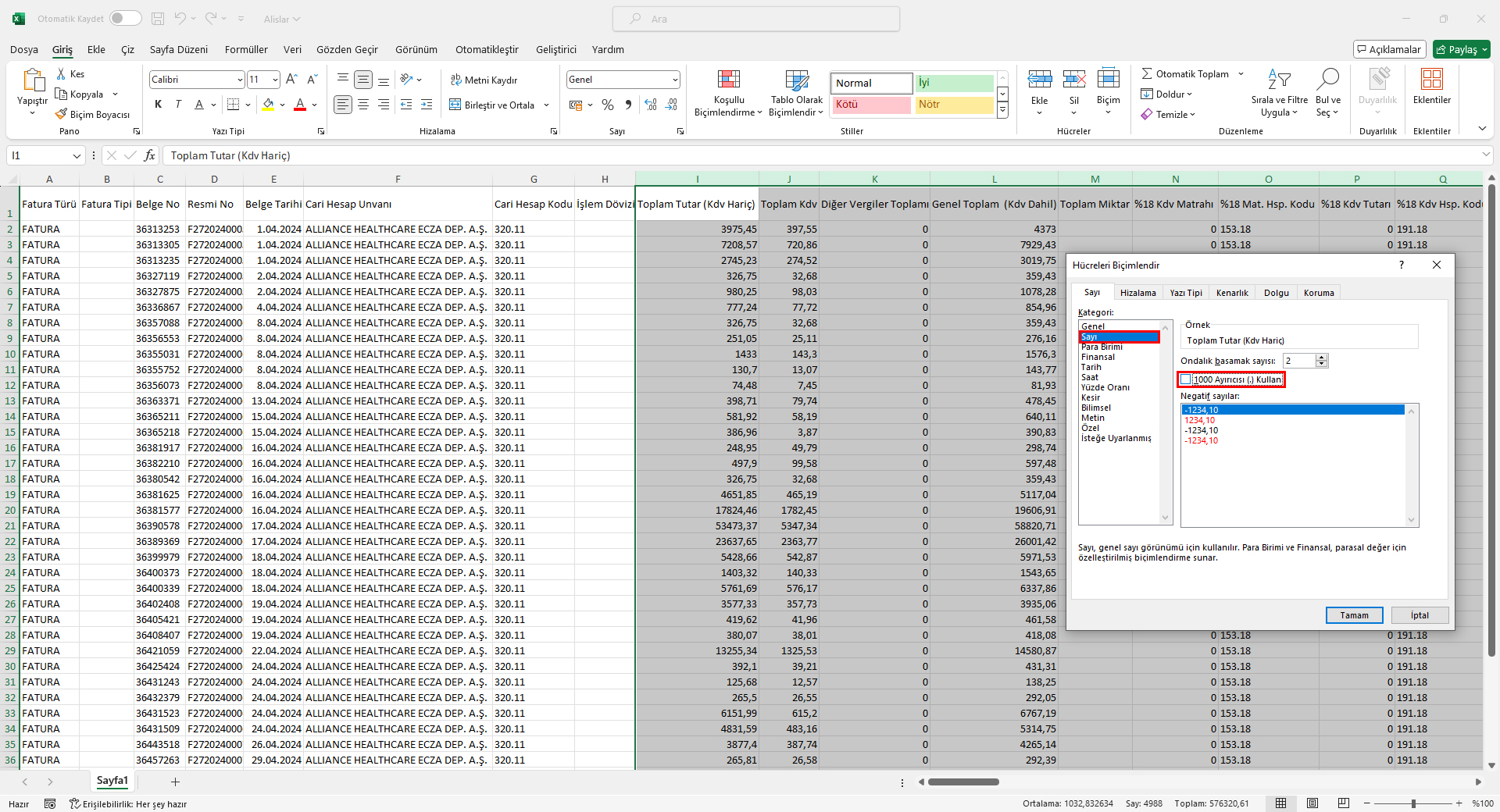Click the center horizontal alignment icon
This screenshot has height=812, width=1500.
pyautogui.click(x=363, y=105)
